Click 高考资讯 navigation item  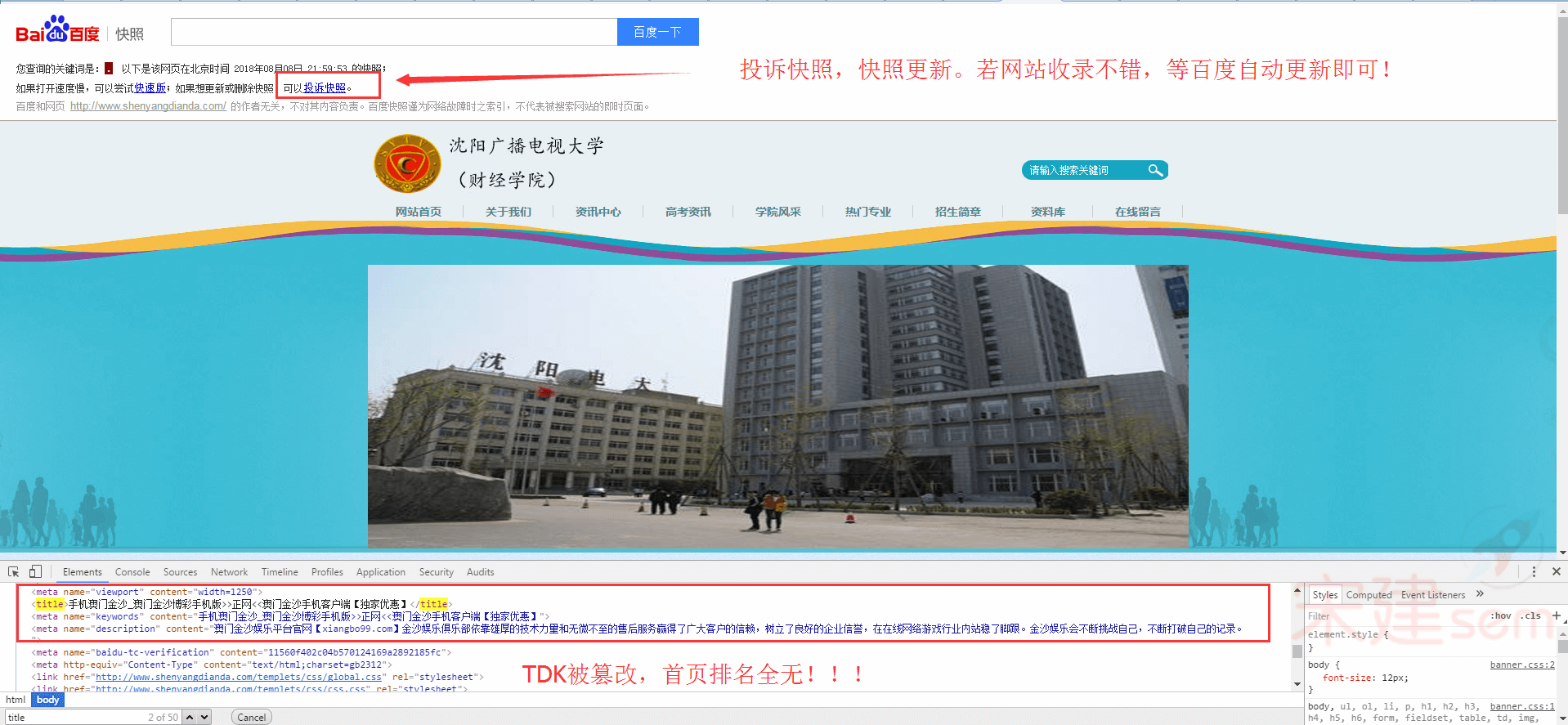tap(688, 212)
